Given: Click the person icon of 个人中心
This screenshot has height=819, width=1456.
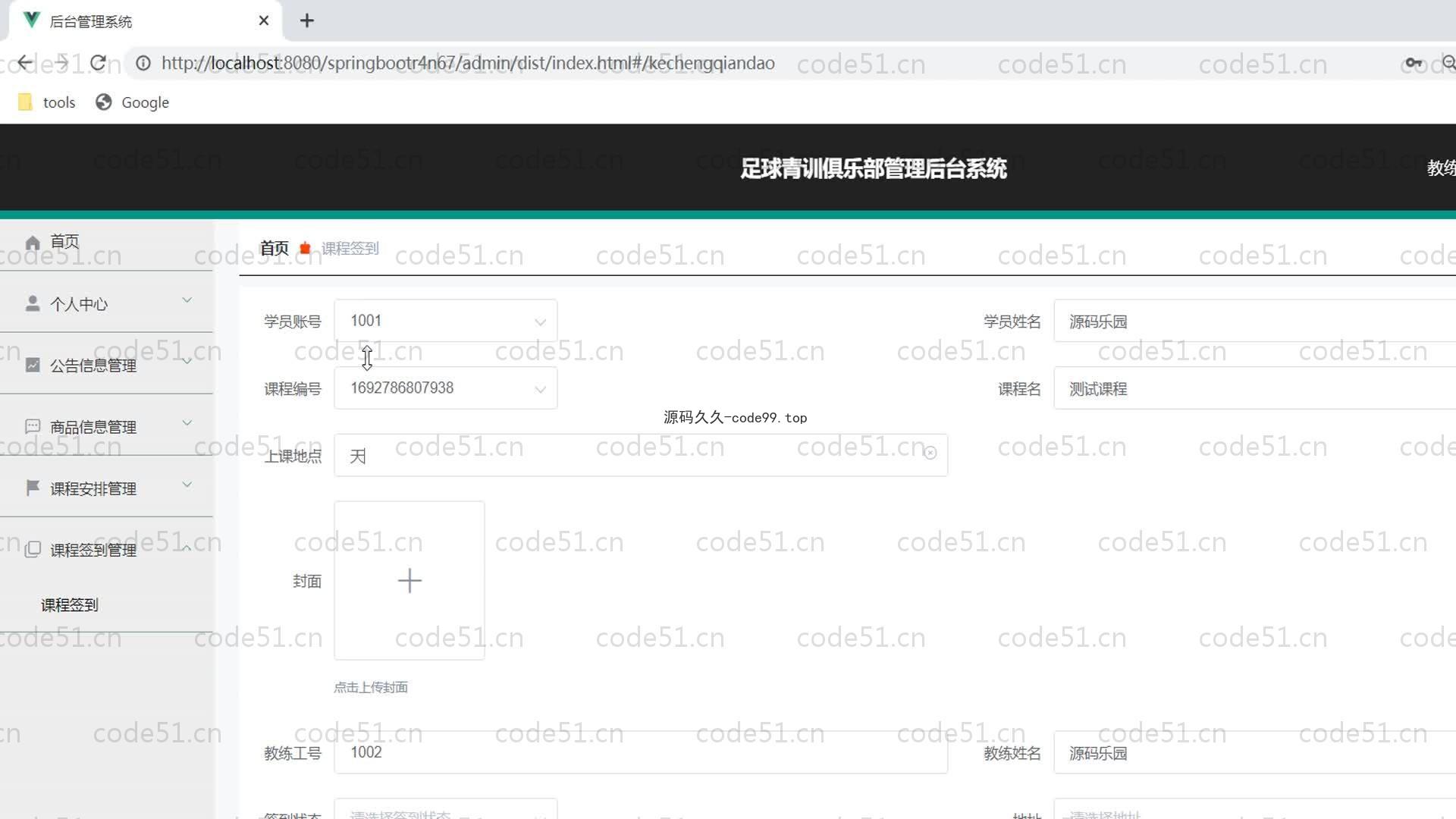Looking at the screenshot, I should 33,303.
